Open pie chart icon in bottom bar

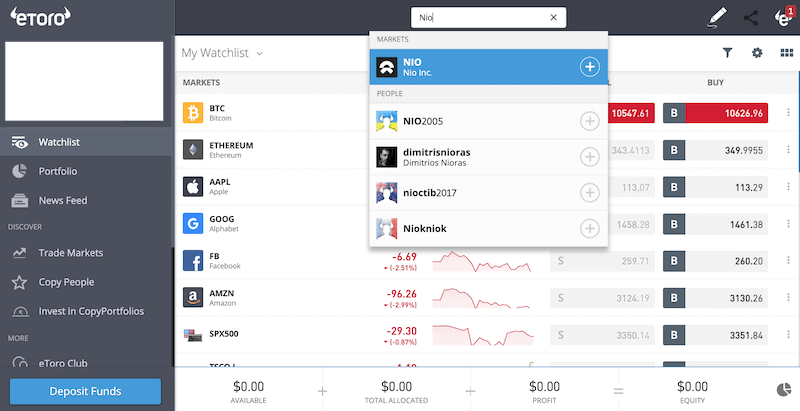tap(784, 390)
